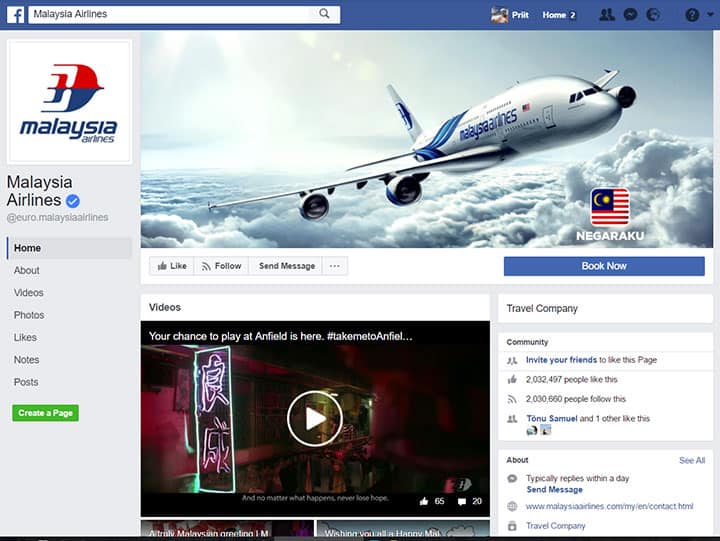This screenshot has width=720, height=541.
Task: Click the Invite your friends people icon
Action: pos(512,361)
